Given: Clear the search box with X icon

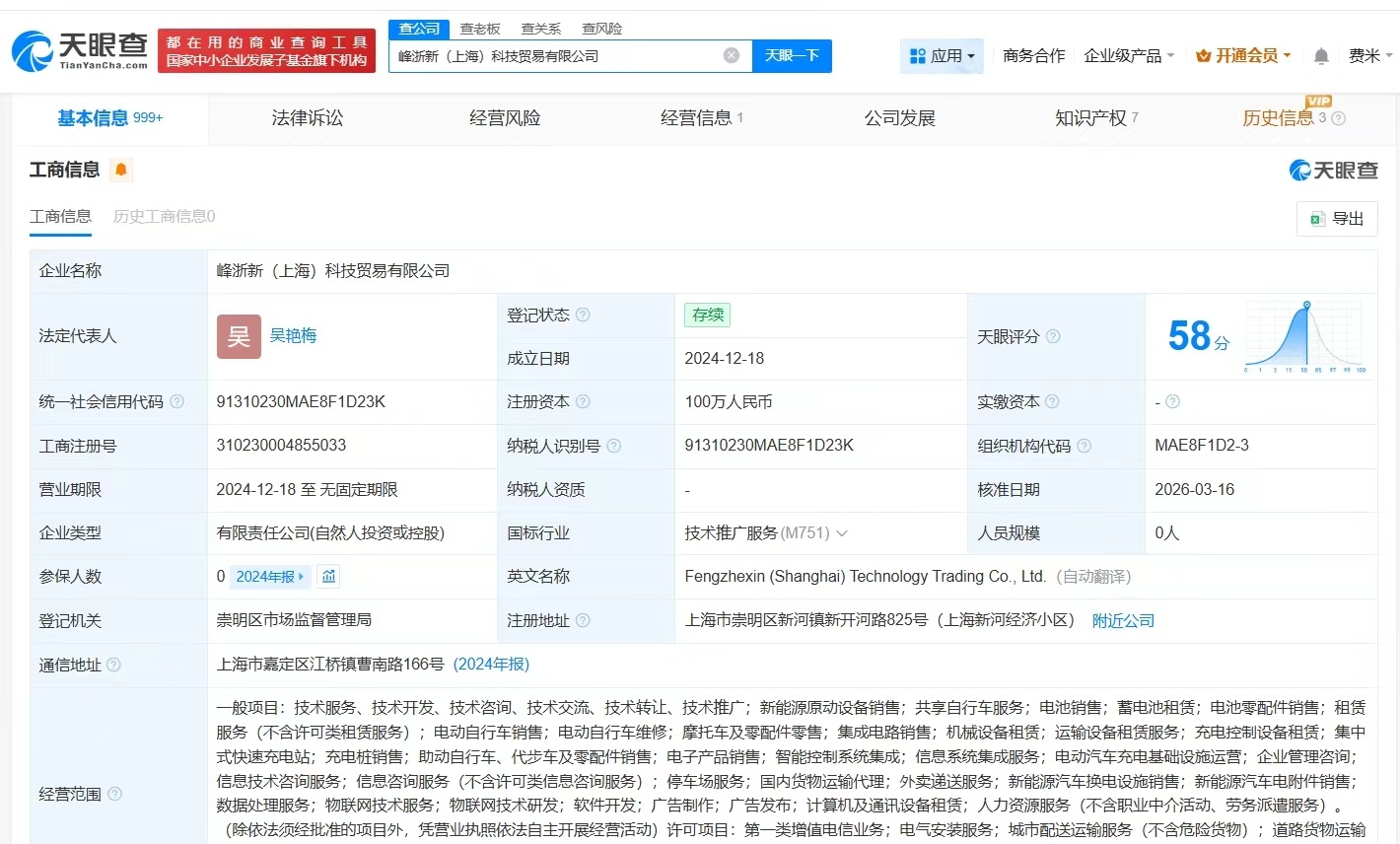Looking at the screenshot, I should coord(732,56).
